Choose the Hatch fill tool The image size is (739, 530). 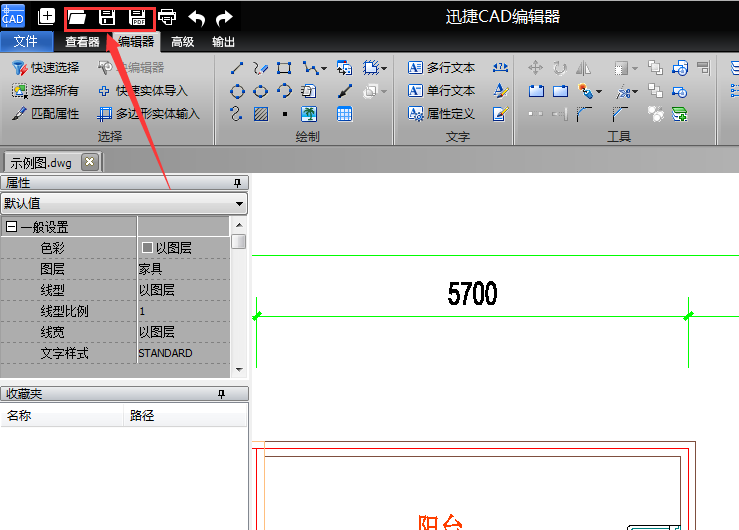pos(260,114)
